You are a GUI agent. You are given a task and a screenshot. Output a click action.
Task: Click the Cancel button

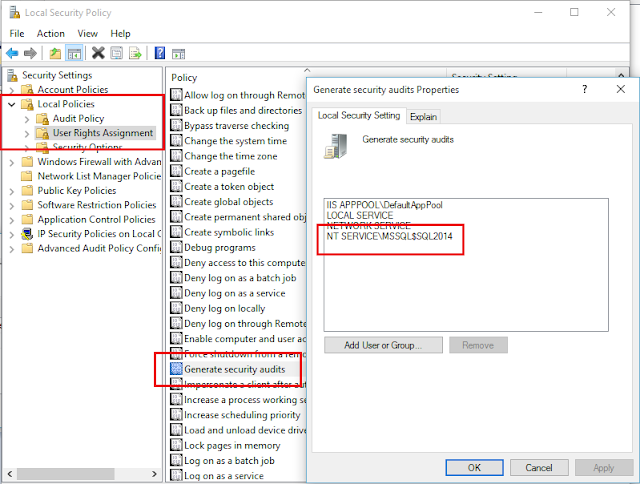[539, 468]
